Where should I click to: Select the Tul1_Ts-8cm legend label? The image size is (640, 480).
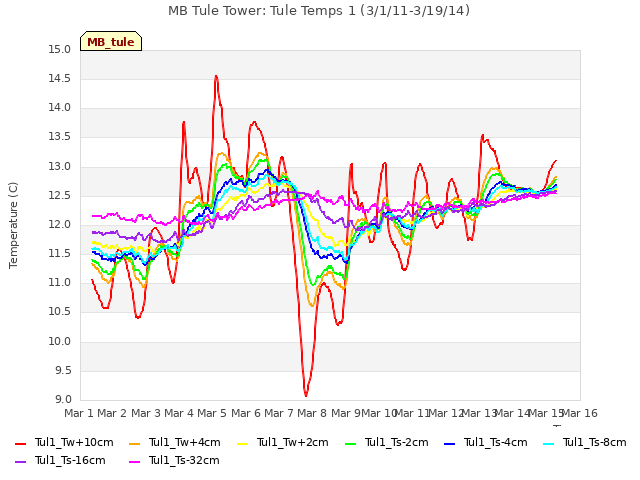pos(595,442)
